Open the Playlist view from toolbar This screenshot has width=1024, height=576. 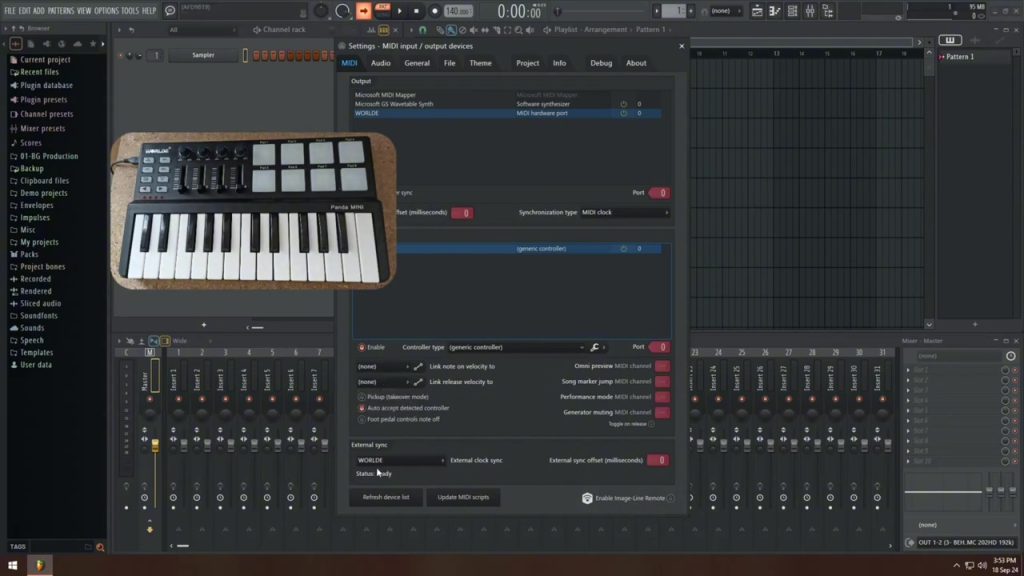[x=757, y=11]
